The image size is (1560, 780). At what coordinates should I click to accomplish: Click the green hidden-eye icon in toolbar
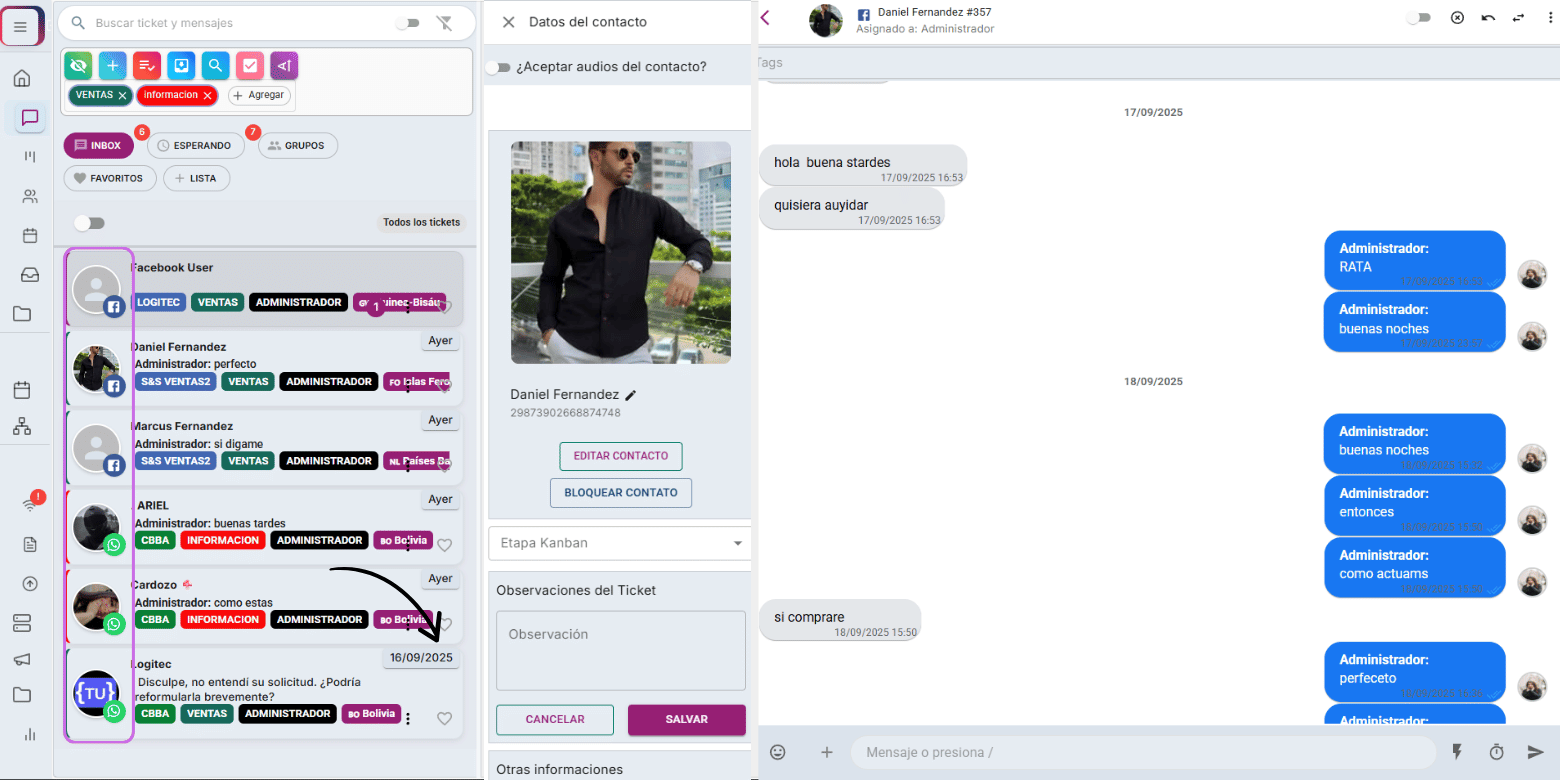pyautogui.click(x=78, y=66)
